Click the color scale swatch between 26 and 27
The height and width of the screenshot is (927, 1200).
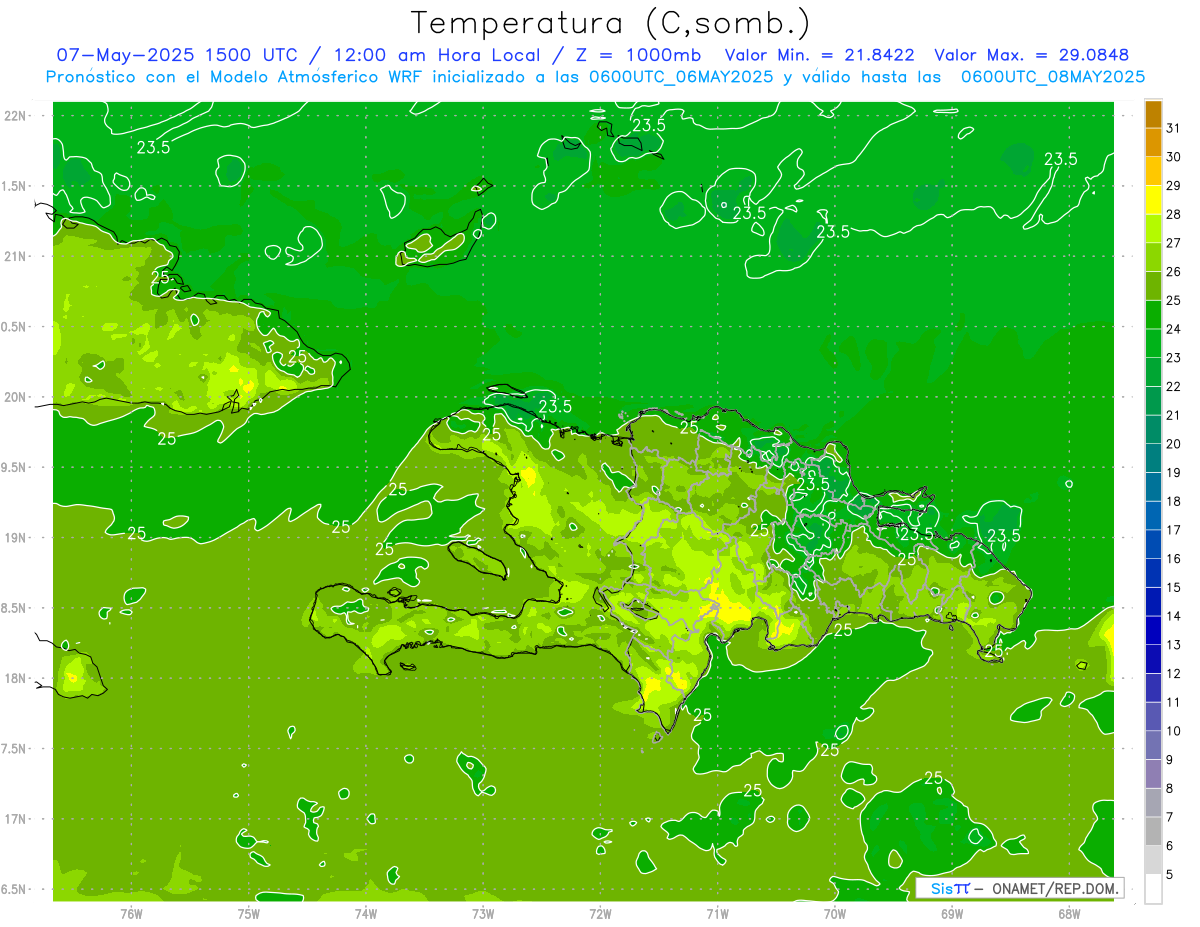[1153, 257]
